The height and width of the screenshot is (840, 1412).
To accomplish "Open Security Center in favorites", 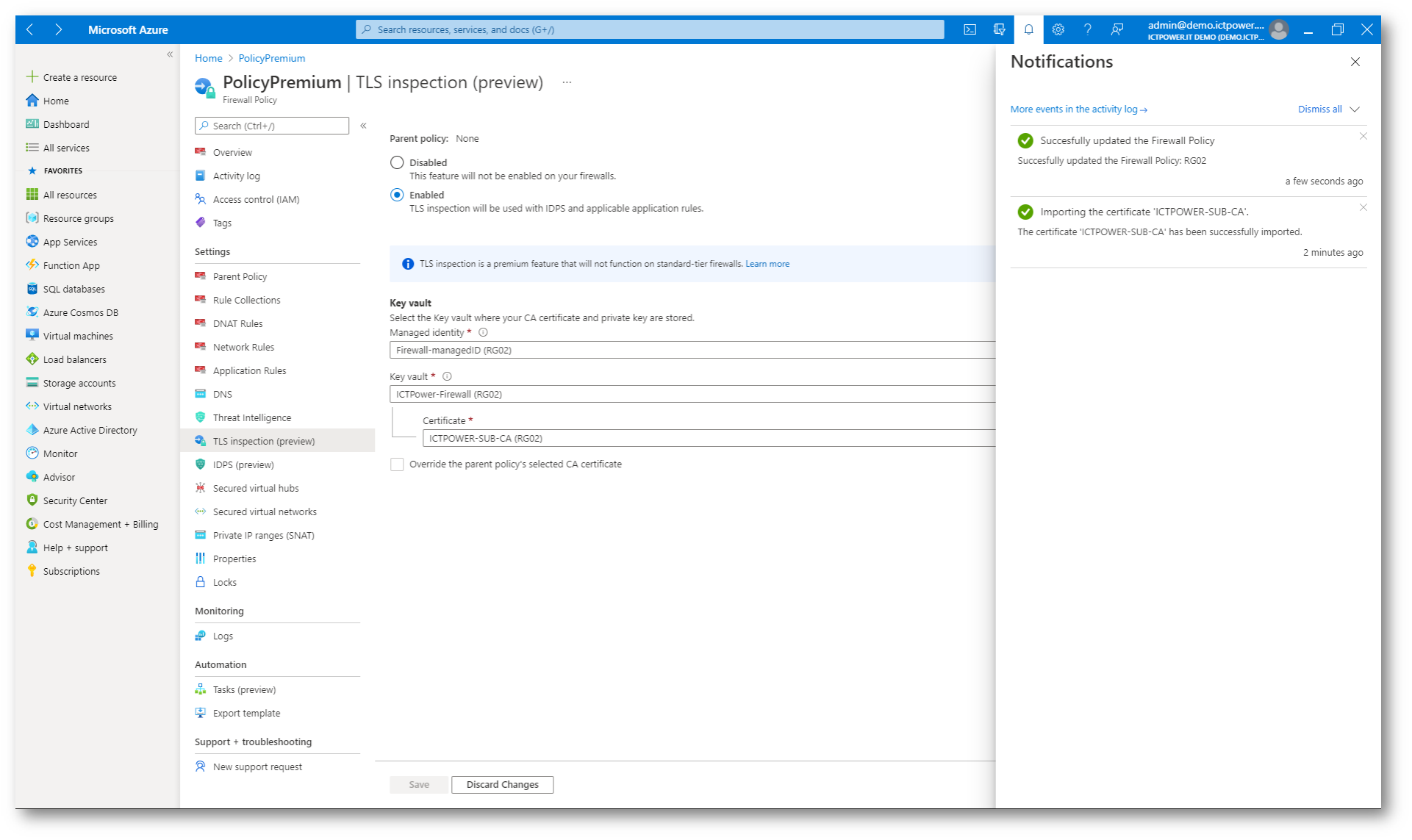I will [75, 500].
